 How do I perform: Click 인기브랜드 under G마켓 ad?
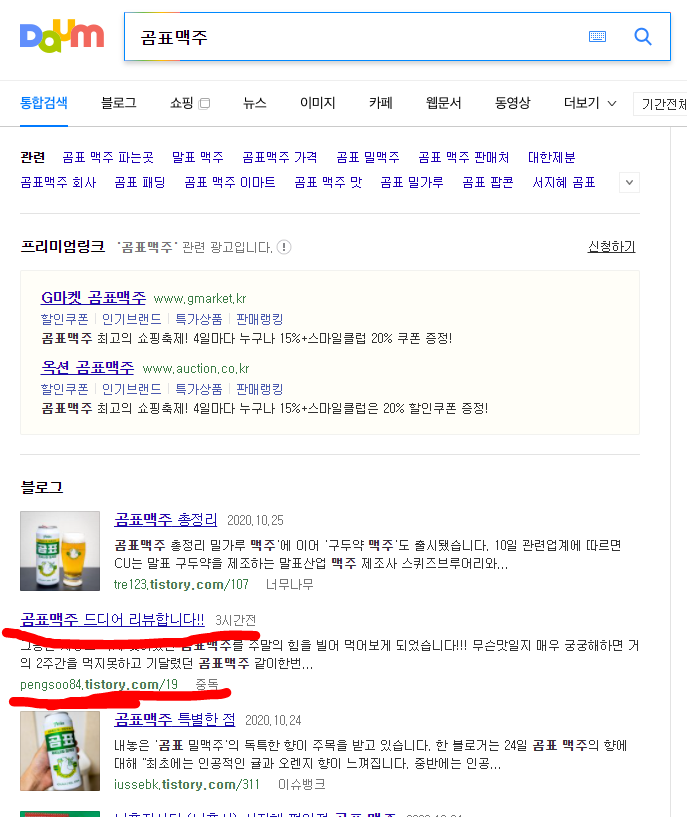coord(132,319)
